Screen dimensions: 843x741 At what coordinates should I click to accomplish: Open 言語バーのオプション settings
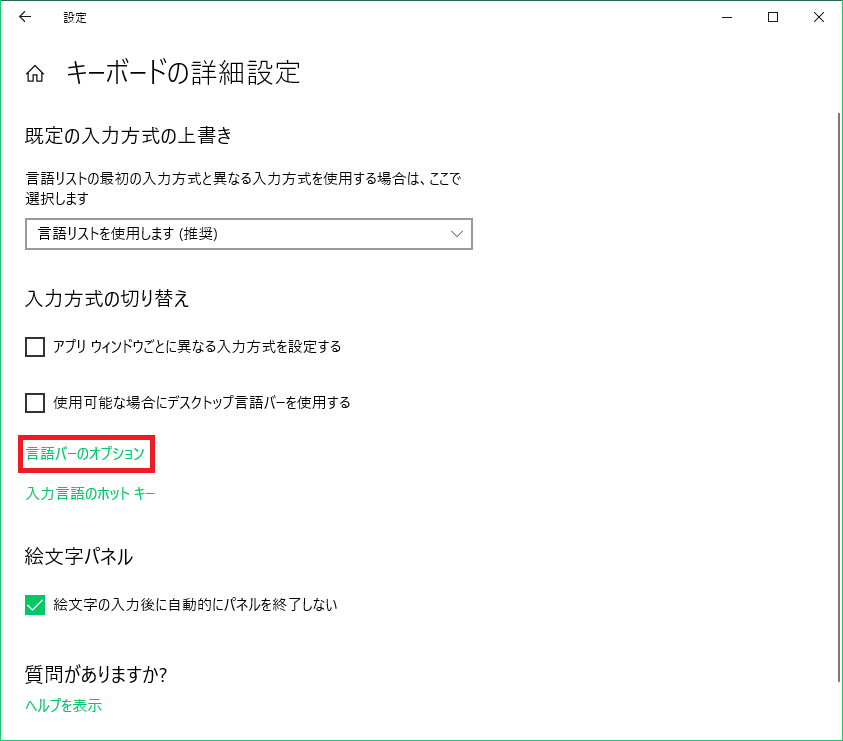pos(85,453)
